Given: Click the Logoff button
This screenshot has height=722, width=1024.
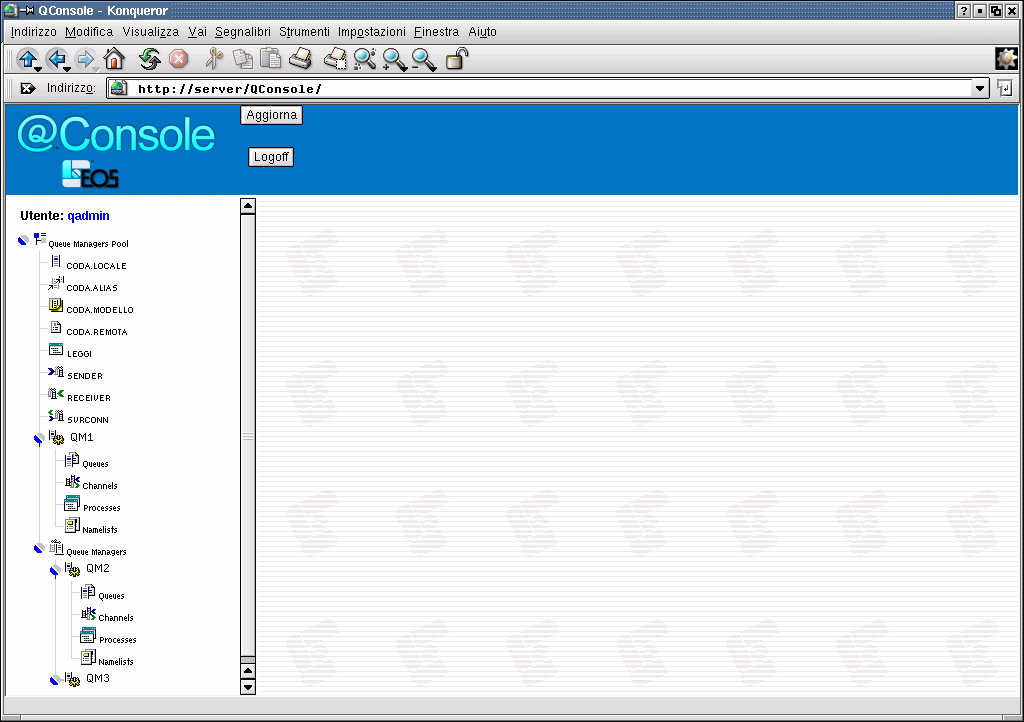Looking at the screenshot, I should tap(271, 157).
